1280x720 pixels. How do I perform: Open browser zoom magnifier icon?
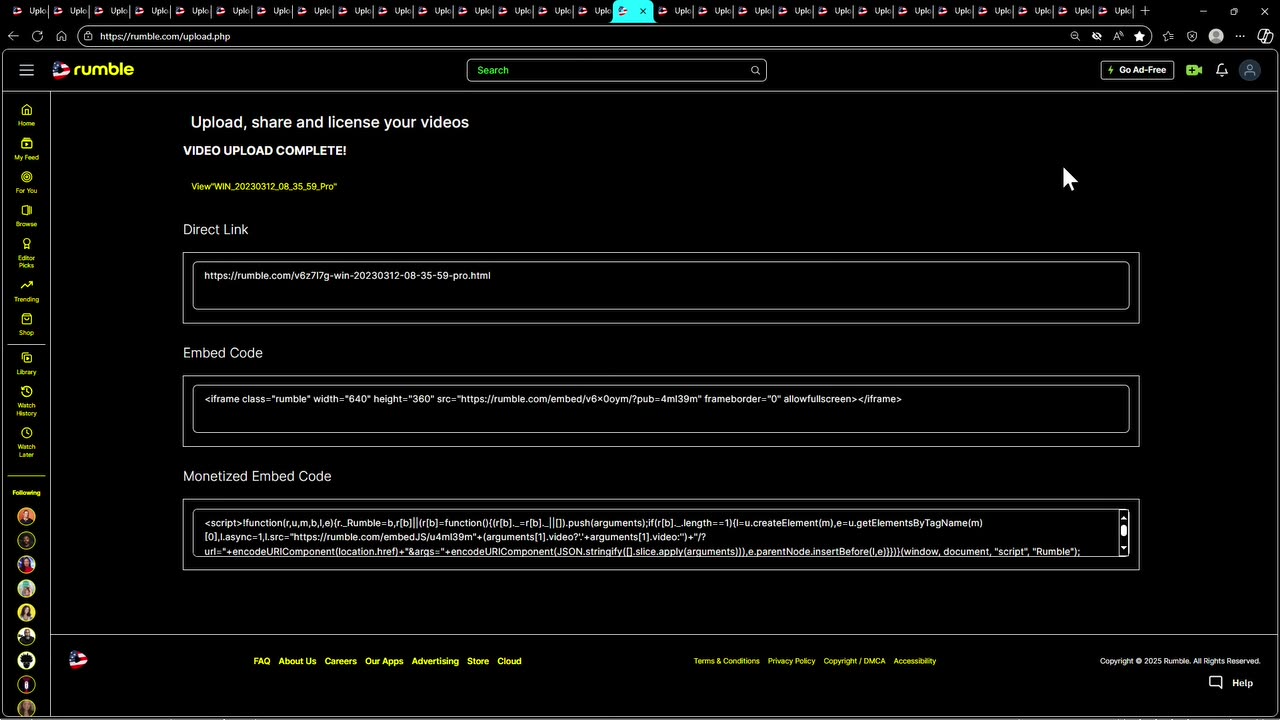coord(1075,36)
